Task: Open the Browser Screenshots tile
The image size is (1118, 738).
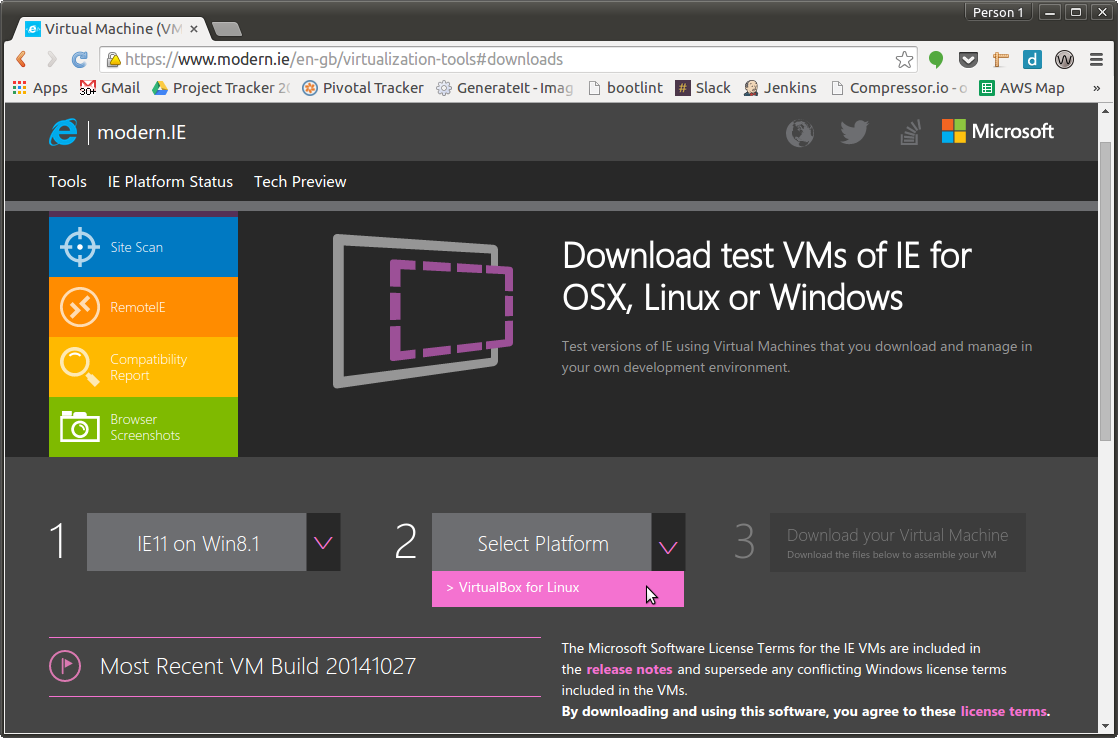Action: (143, 426)
